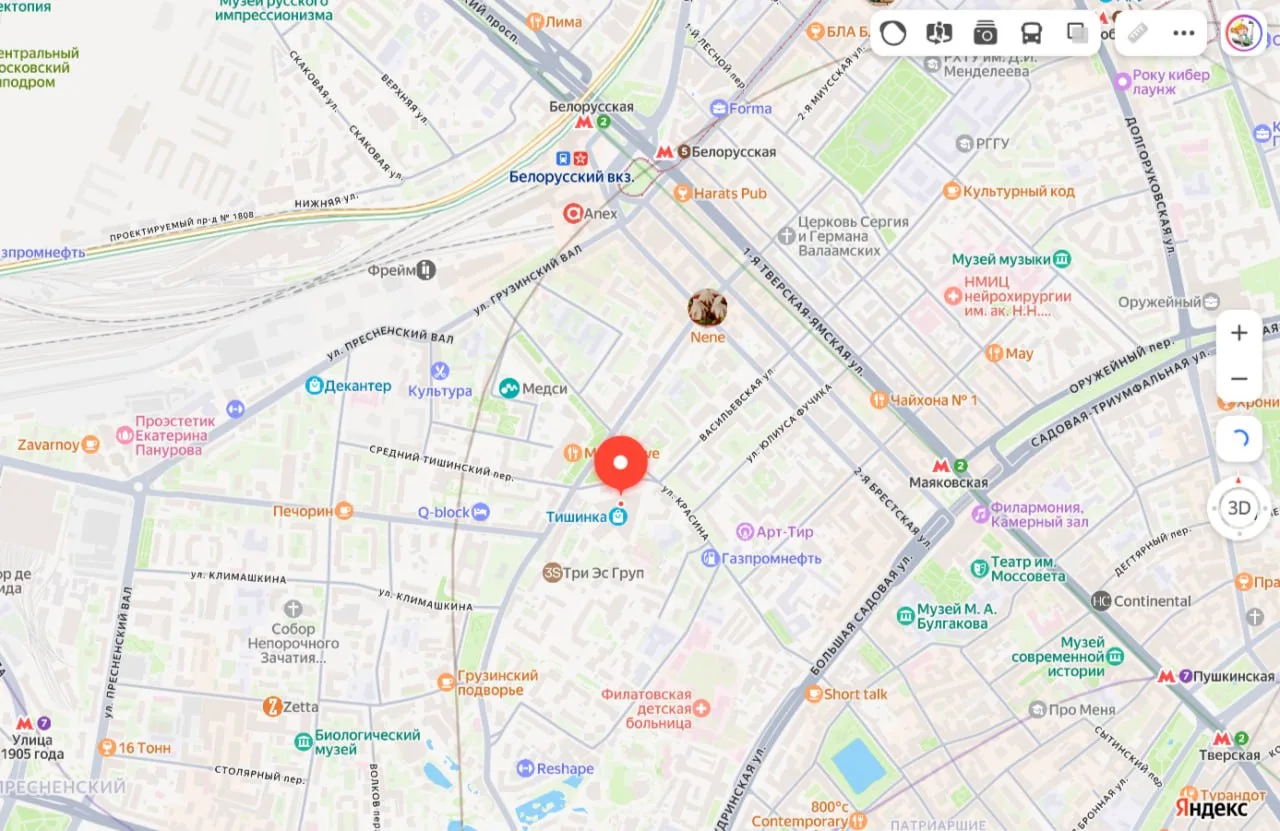This screenshot has width=1280, height=831.
Task: Open the user profile avatar
Action: click(1244, 33)
